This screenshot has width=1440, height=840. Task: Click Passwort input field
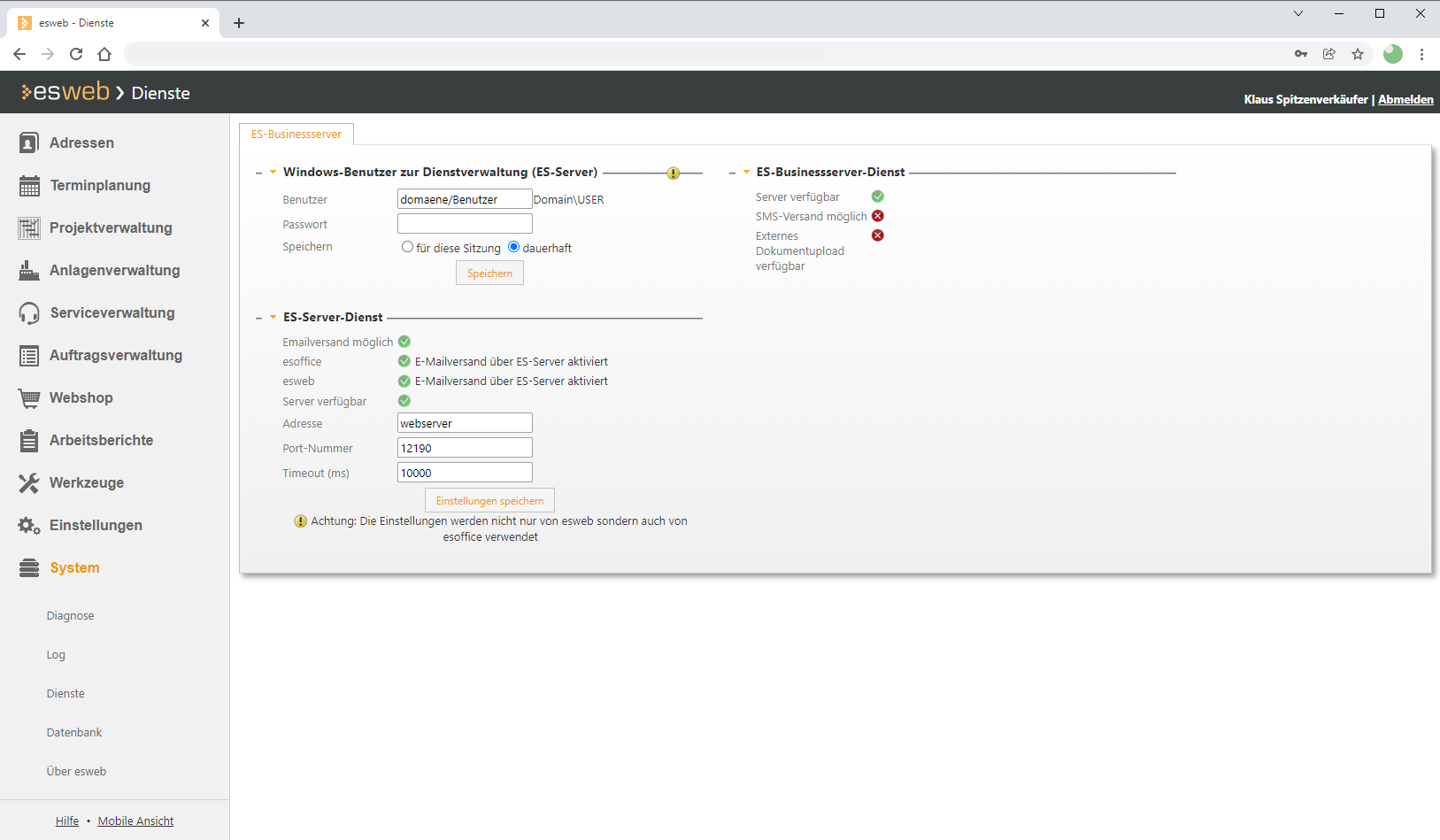click(x=465, y=224)
